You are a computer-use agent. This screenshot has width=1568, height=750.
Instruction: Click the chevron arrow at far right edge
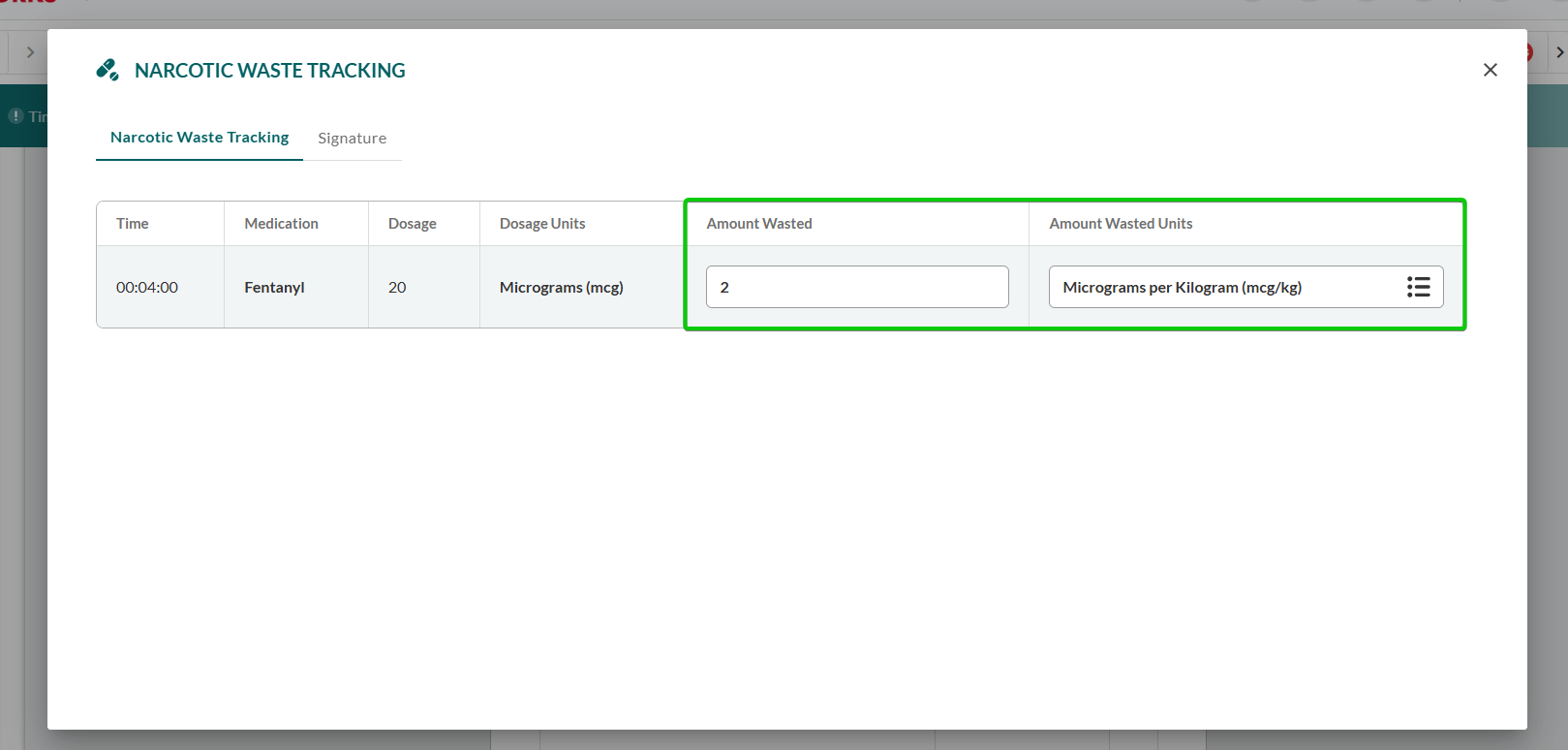tap(1559, 52)
